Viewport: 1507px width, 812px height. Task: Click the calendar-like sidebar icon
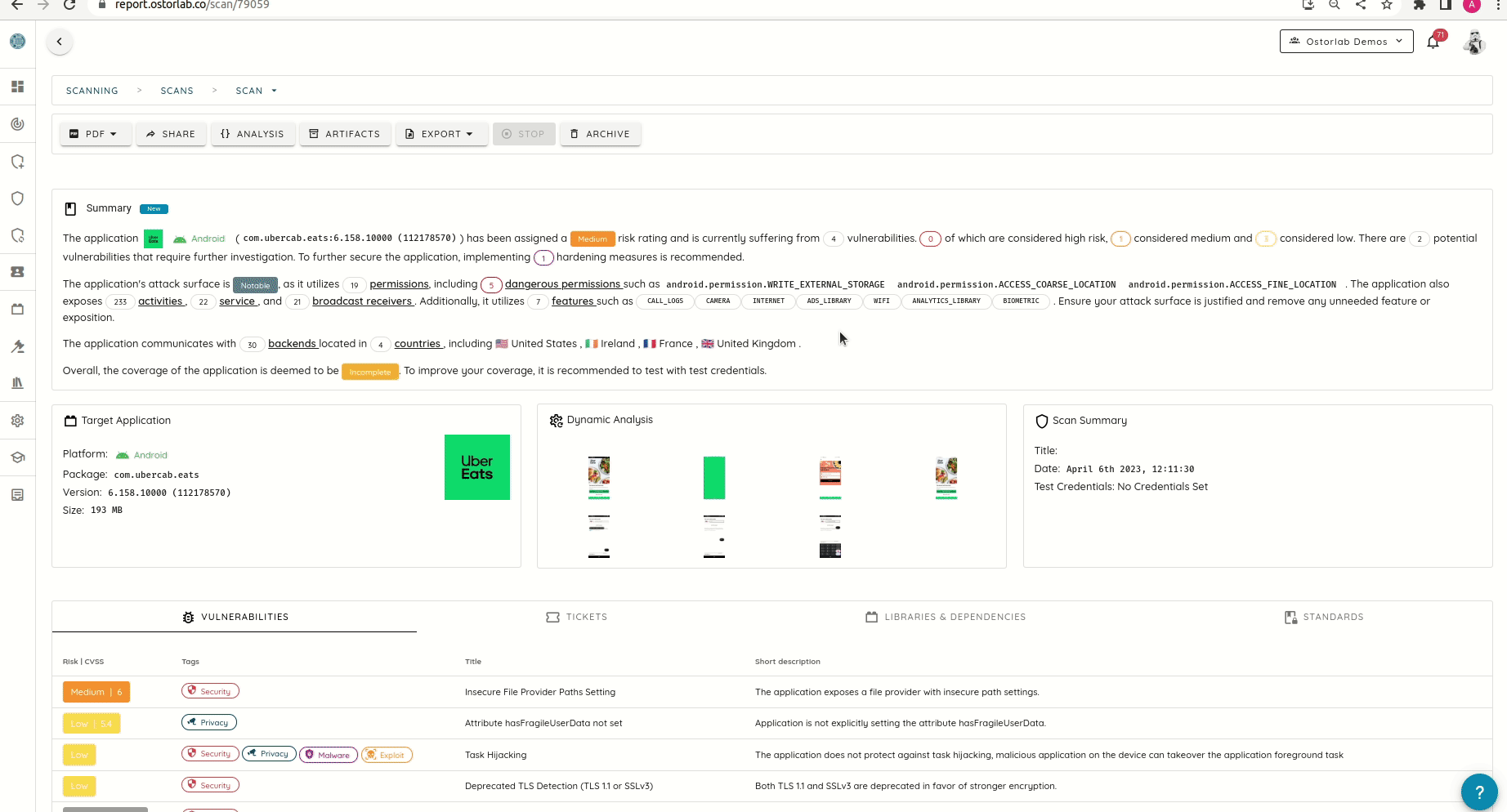point(17,310)
